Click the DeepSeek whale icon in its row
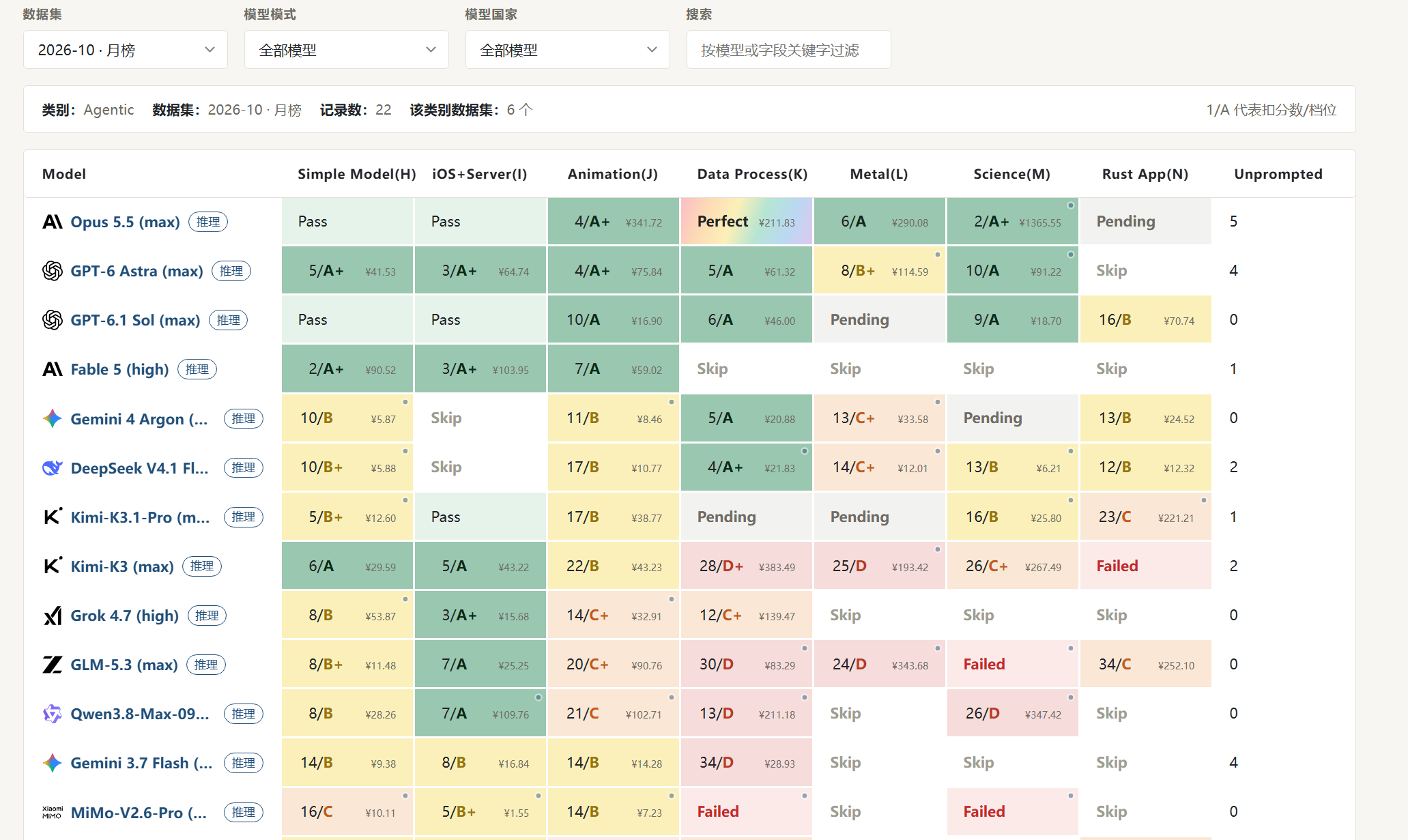Viewport: 1408px width, 840px height. tap(53, 468)
